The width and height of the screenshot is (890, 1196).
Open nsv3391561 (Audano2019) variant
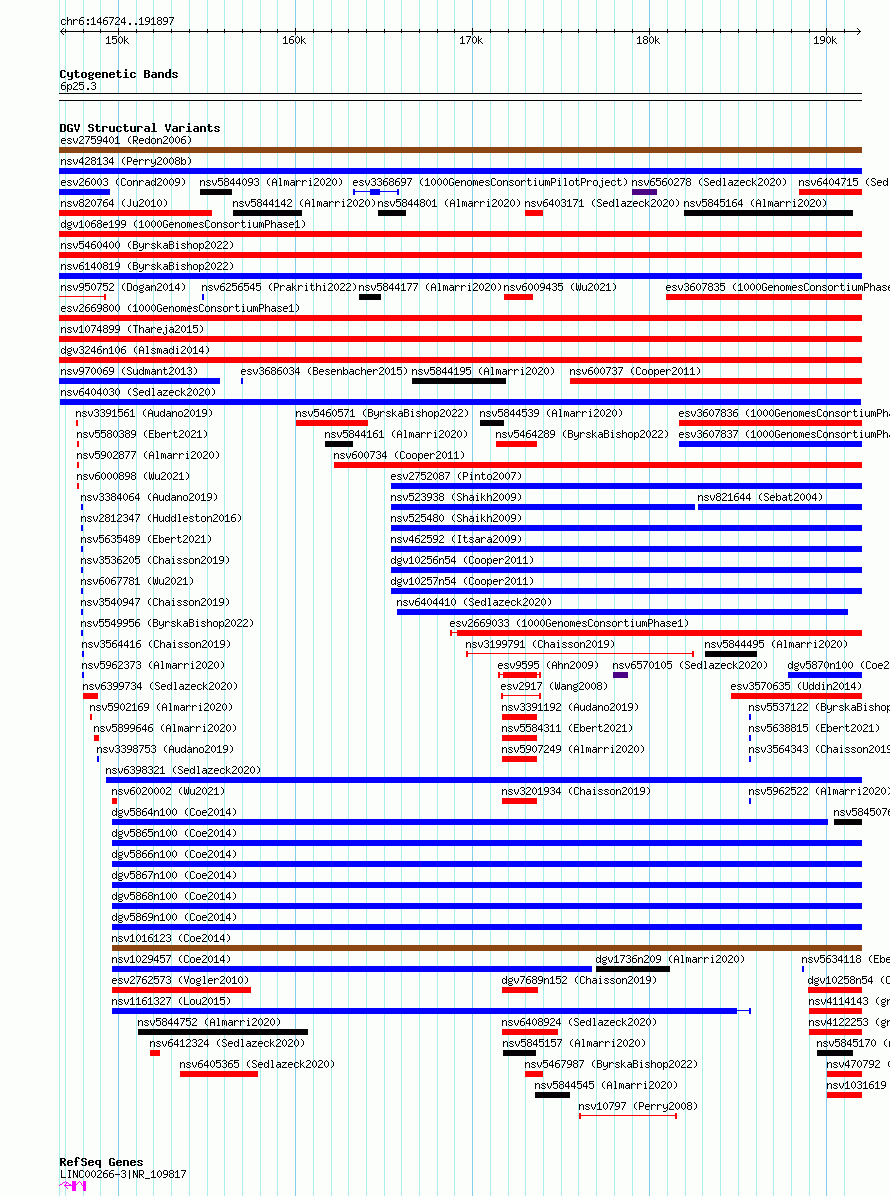tap(144, 413)
